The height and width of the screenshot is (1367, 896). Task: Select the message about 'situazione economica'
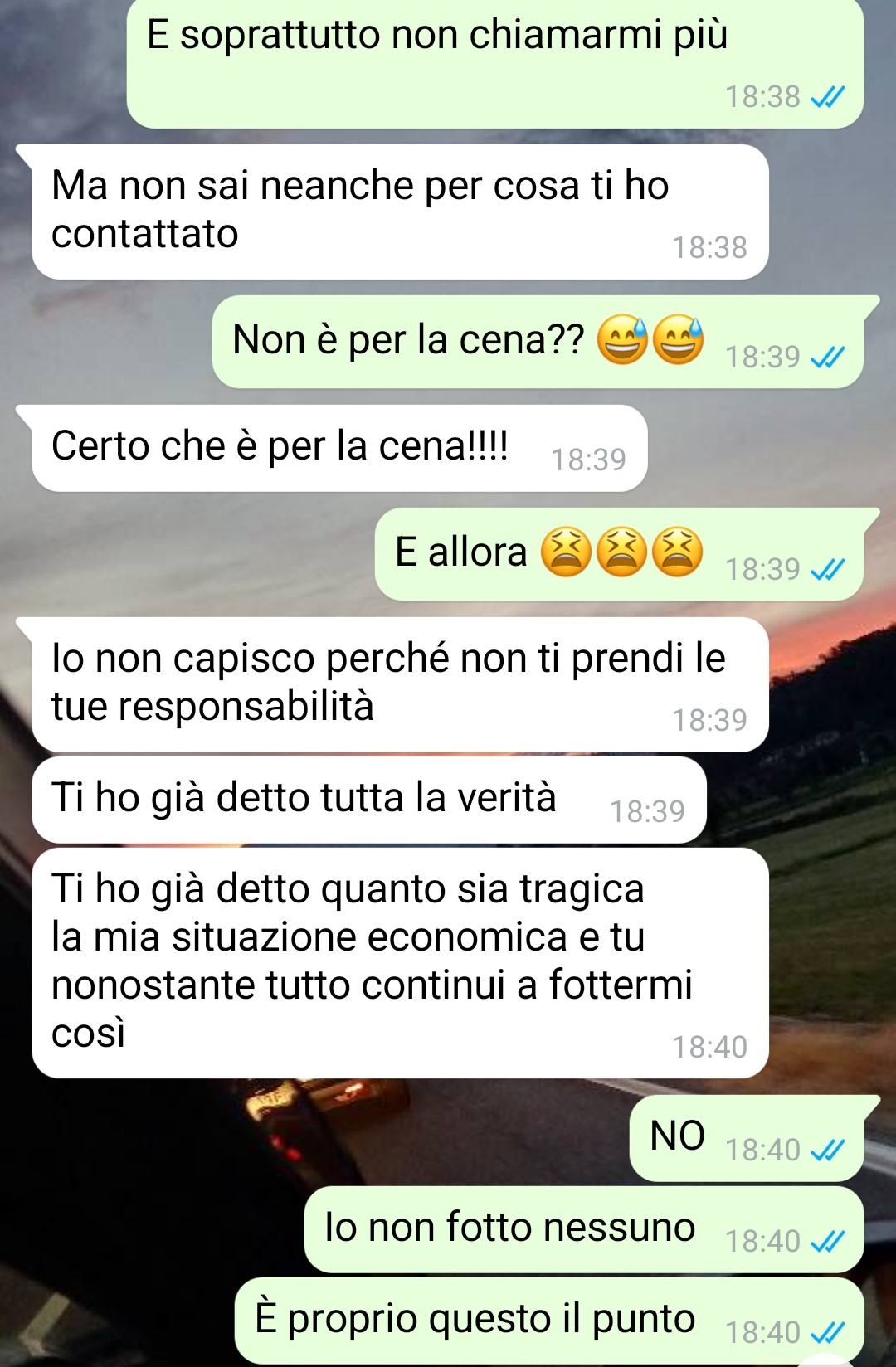click(400, 963)
